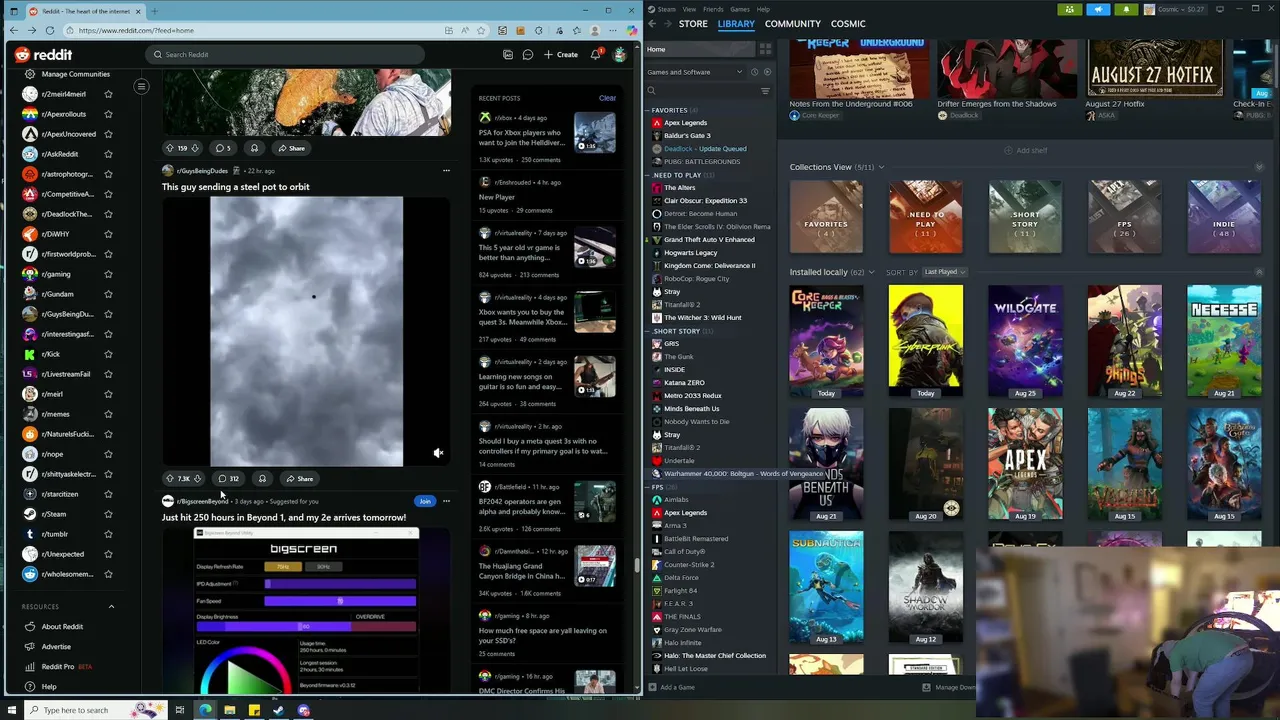The width and height of the screenshot is (1280, 720).
Task: Open Cosmic account dropdown in Steam
Action: pyautogui.click(x=1177, y=10)
